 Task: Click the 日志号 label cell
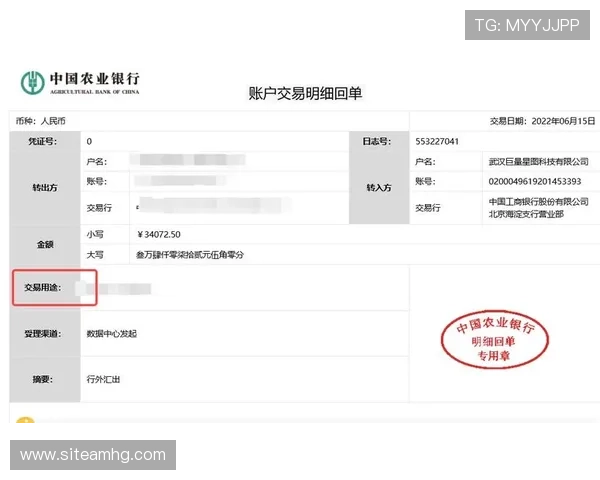(379, 142)
